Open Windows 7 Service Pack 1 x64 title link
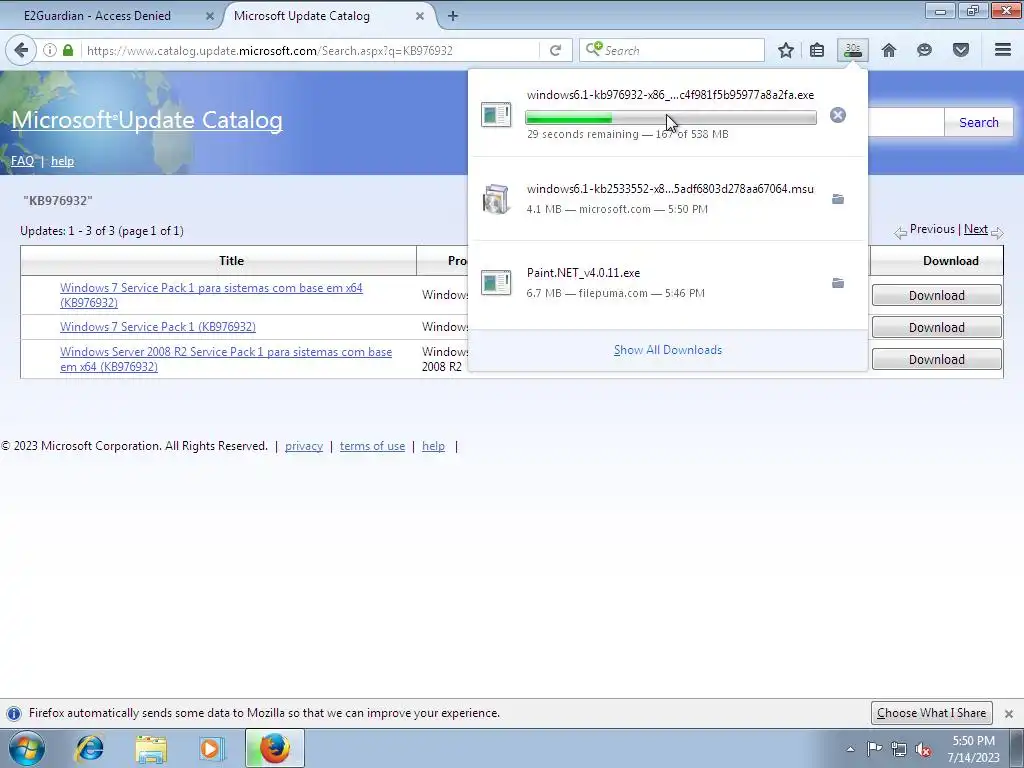The height and width of the screenshot is (768, 1024). point(211,295)
